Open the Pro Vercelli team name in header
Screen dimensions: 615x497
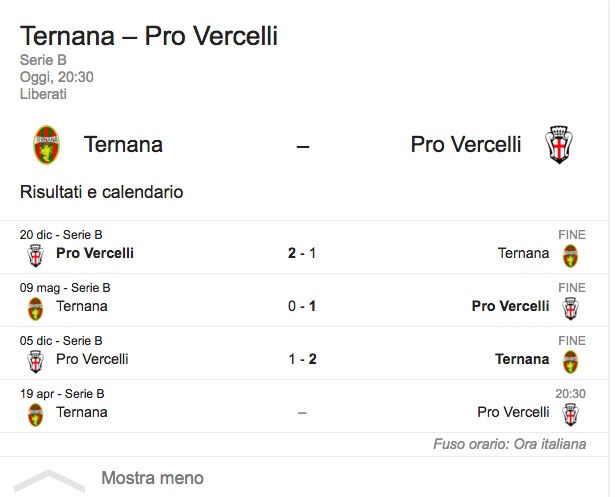466,145
